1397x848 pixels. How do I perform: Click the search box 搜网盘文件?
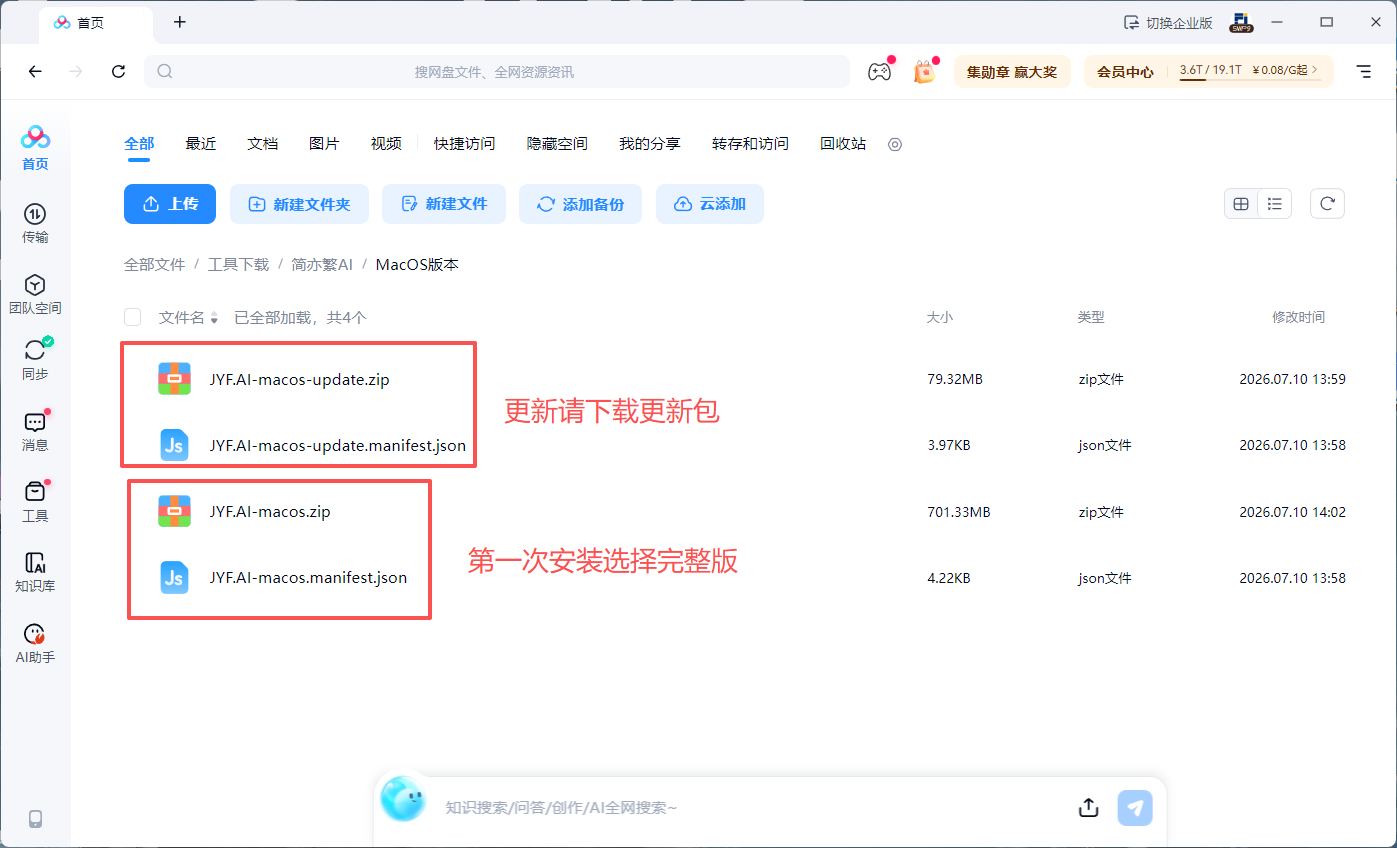(x=497, y=71)
